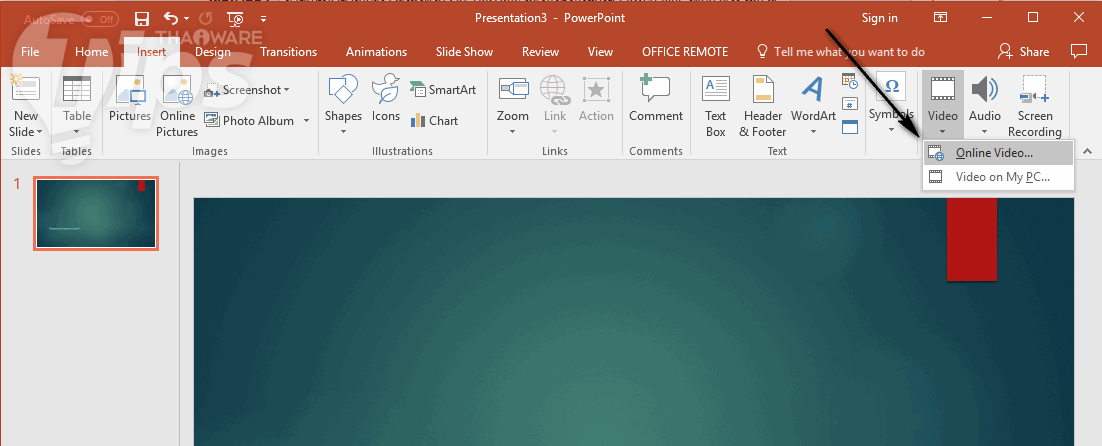Click the Video ribbon button
Screen dimensions: 1102x446
coord(942,106)
